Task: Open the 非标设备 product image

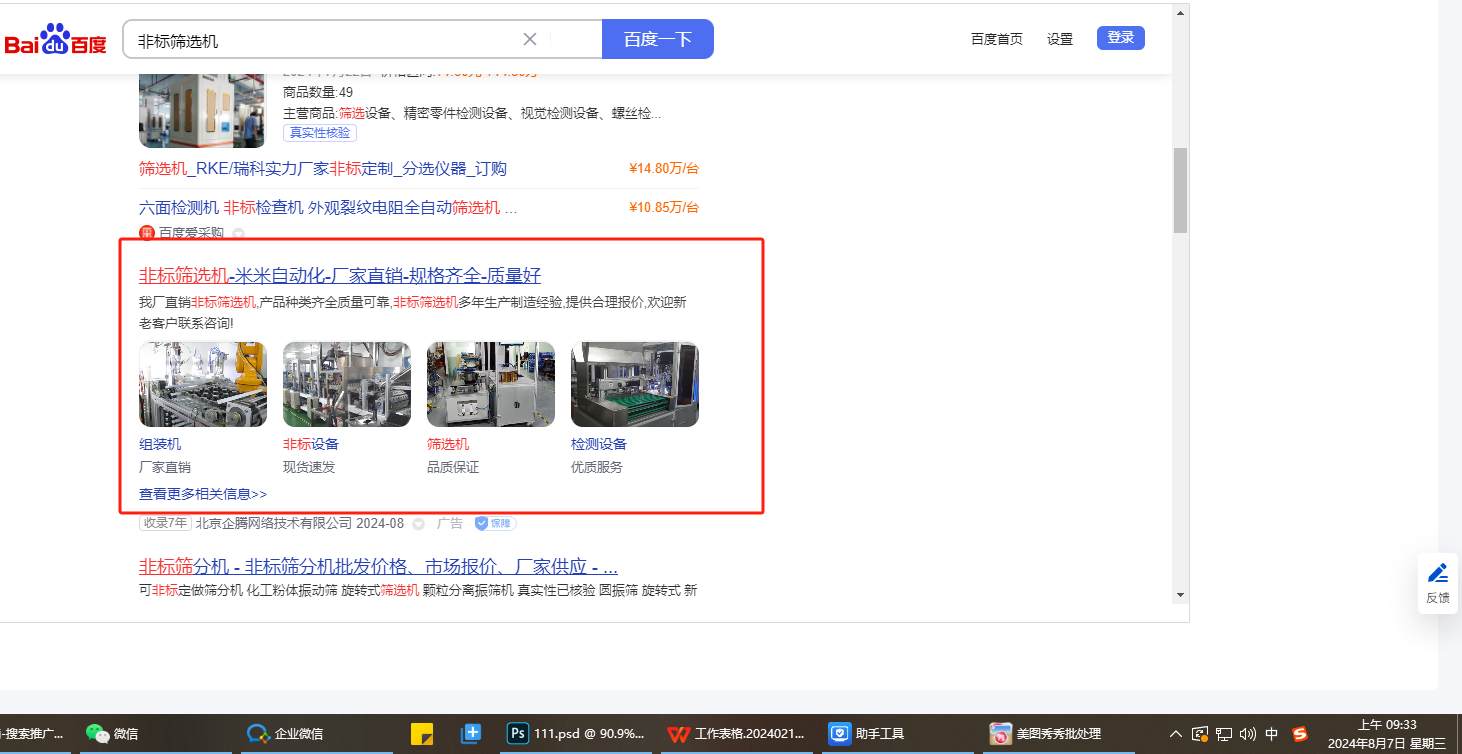Action: 347,384
